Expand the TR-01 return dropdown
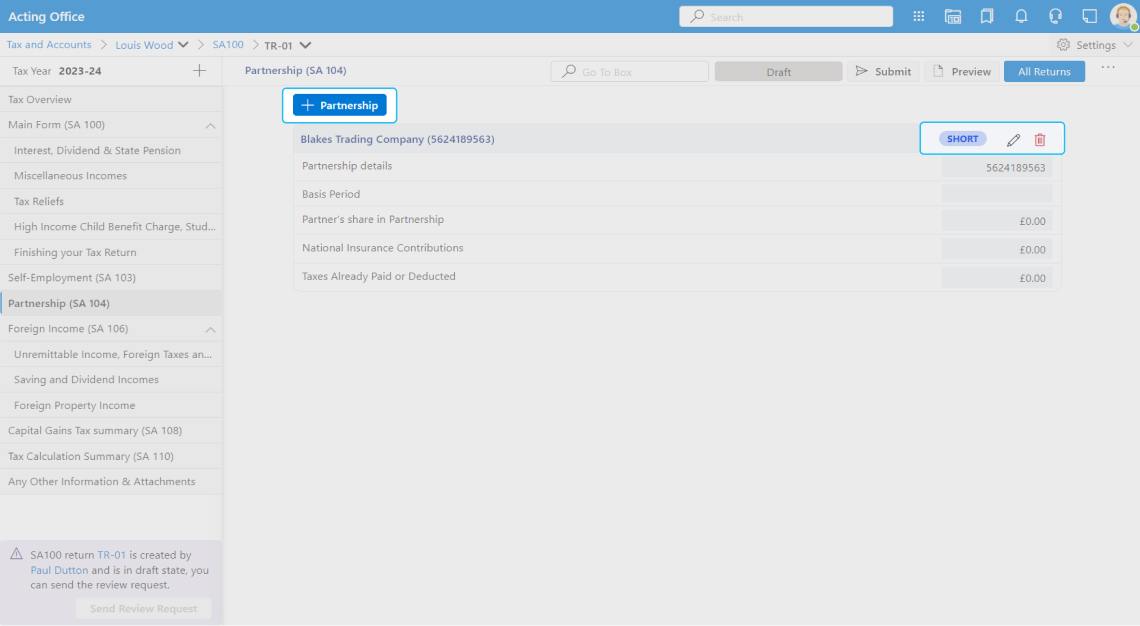The width and height of the screenshot is (1140, 626). coord(305,45)
